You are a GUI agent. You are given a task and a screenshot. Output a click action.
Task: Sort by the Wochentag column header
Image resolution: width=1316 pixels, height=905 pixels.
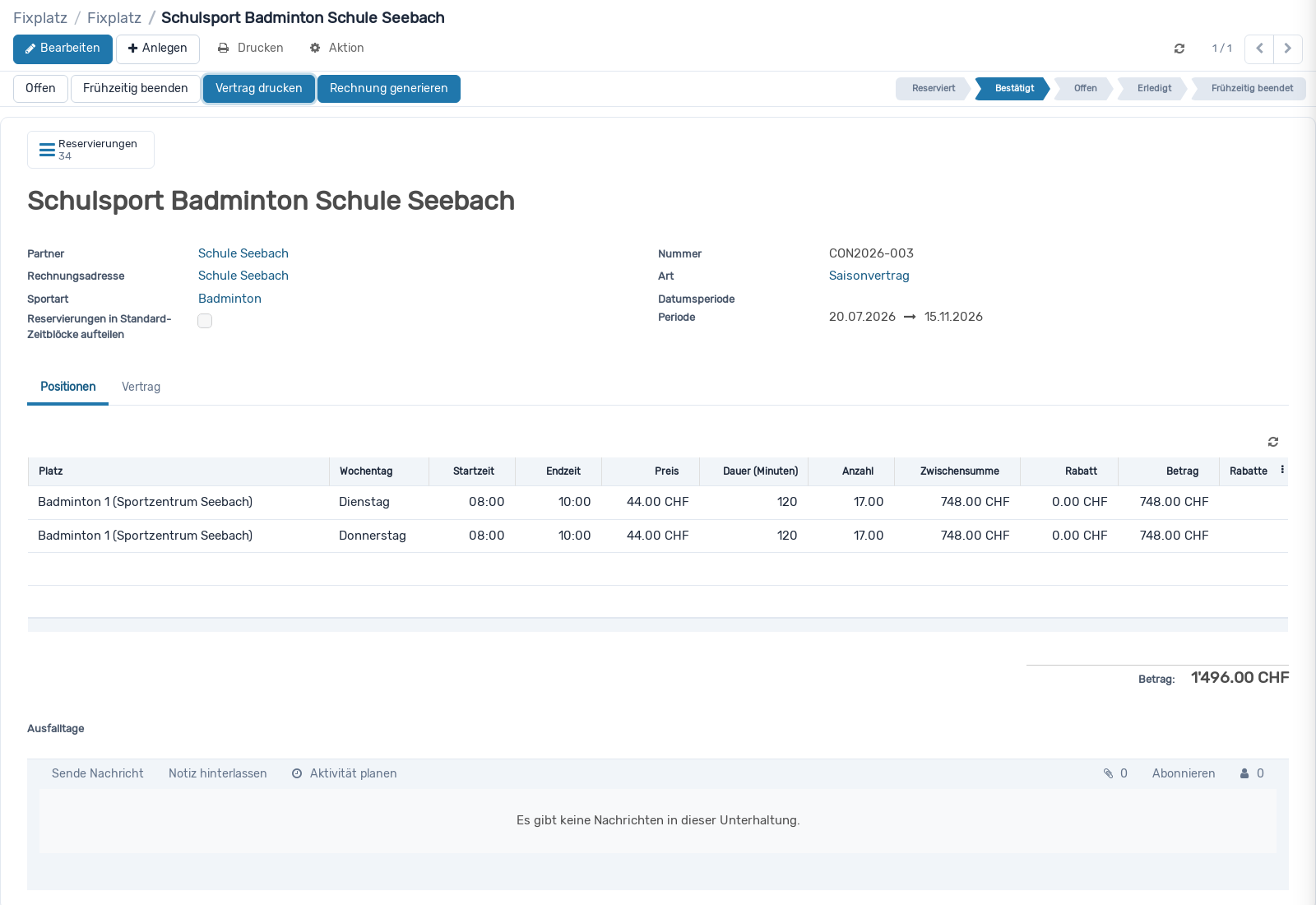click(378, 471)
